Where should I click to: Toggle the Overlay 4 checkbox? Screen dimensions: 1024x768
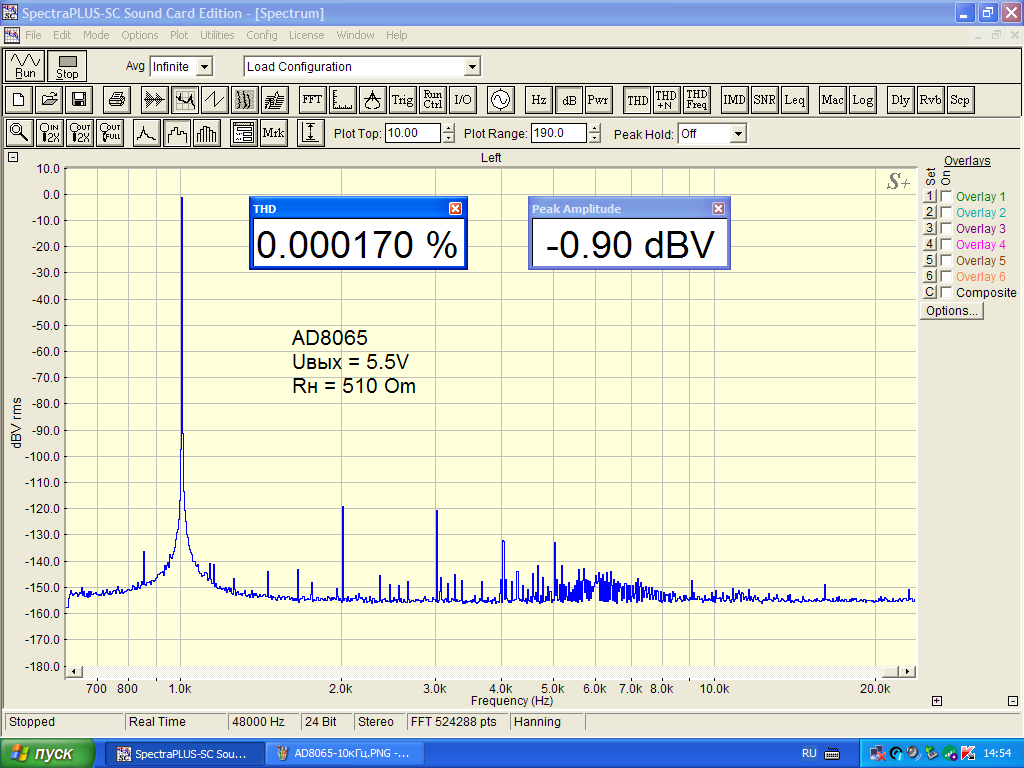(946, 245)
